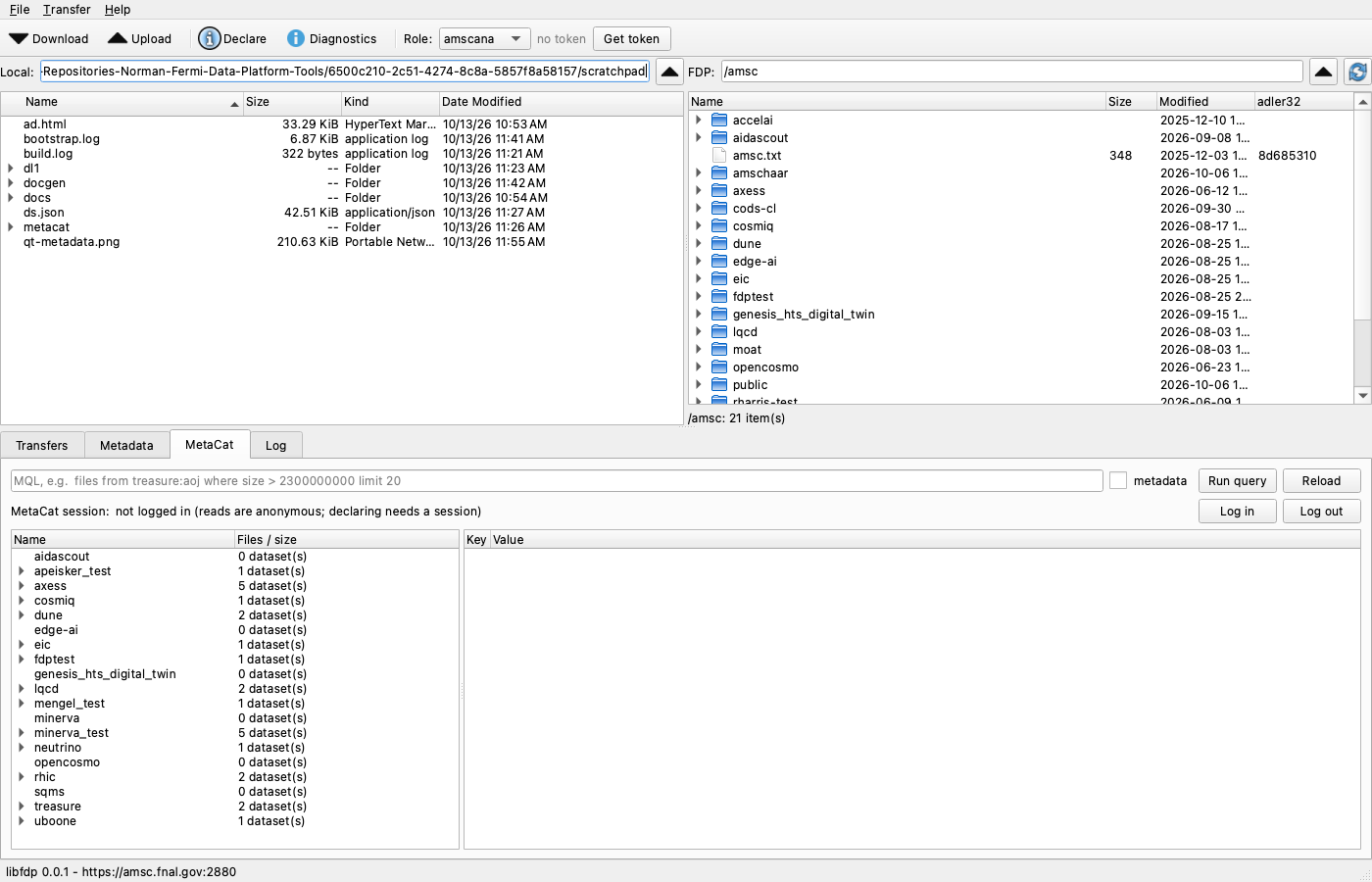This screenshot has height=882, width=1372.
Task: Select the dune remote folder icon
Action: tap(719, 244)
